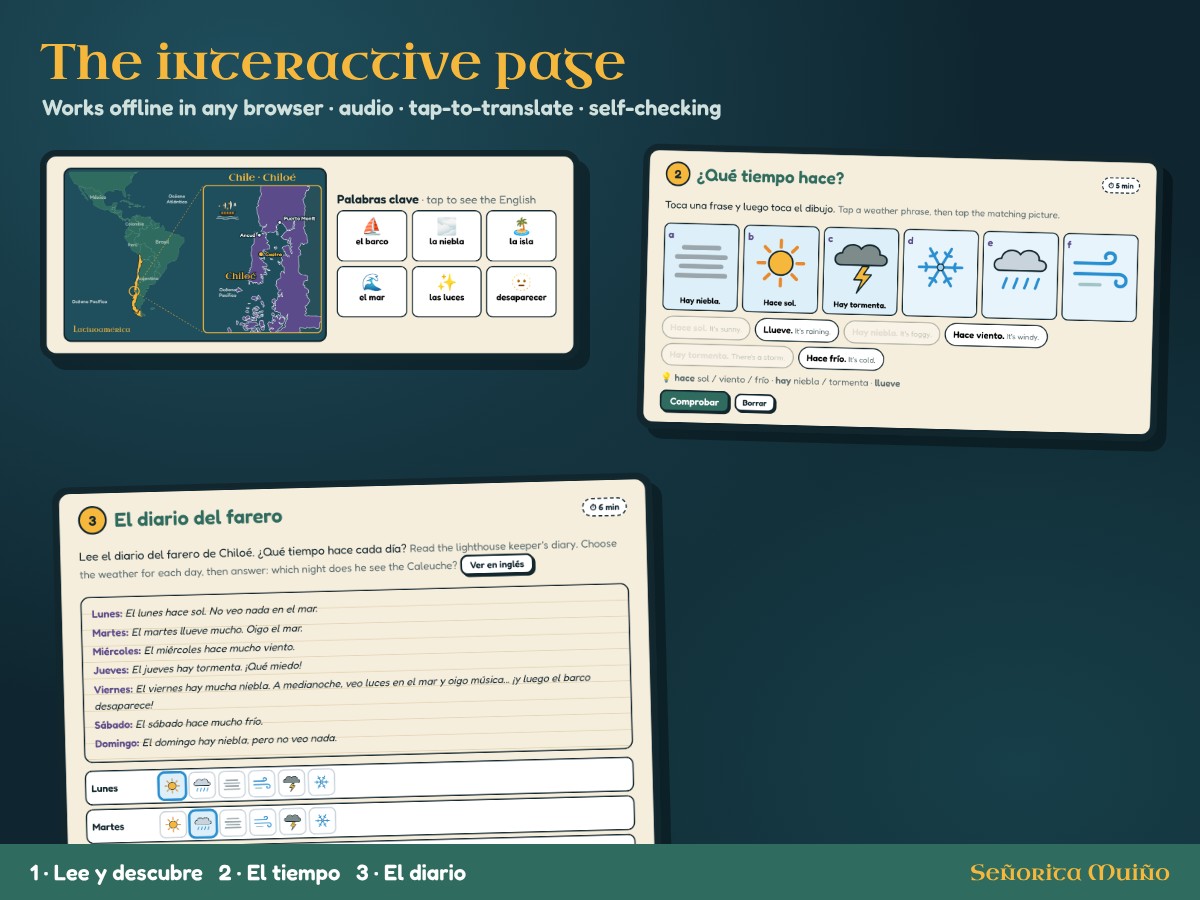The image size is (1200, 900).
Task: Click the Viernes diary entry
Action: pos(341,690)
